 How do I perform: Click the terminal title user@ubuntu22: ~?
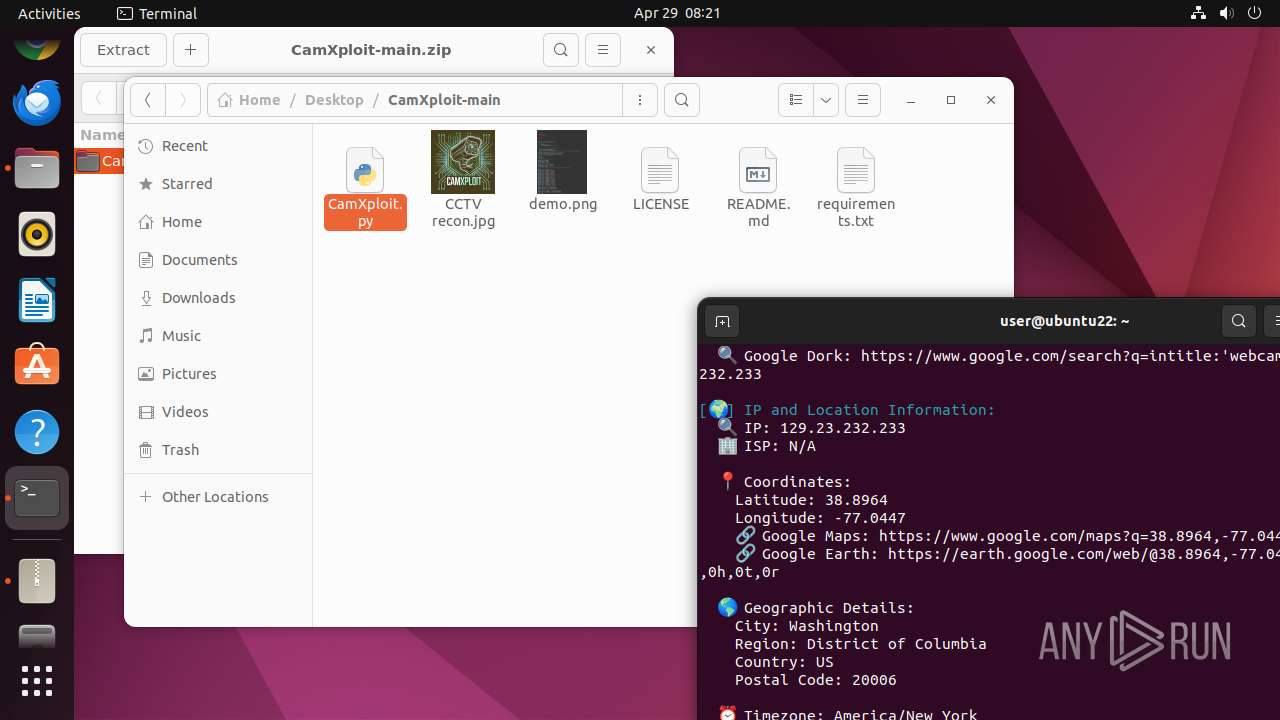click(1065, 321)
